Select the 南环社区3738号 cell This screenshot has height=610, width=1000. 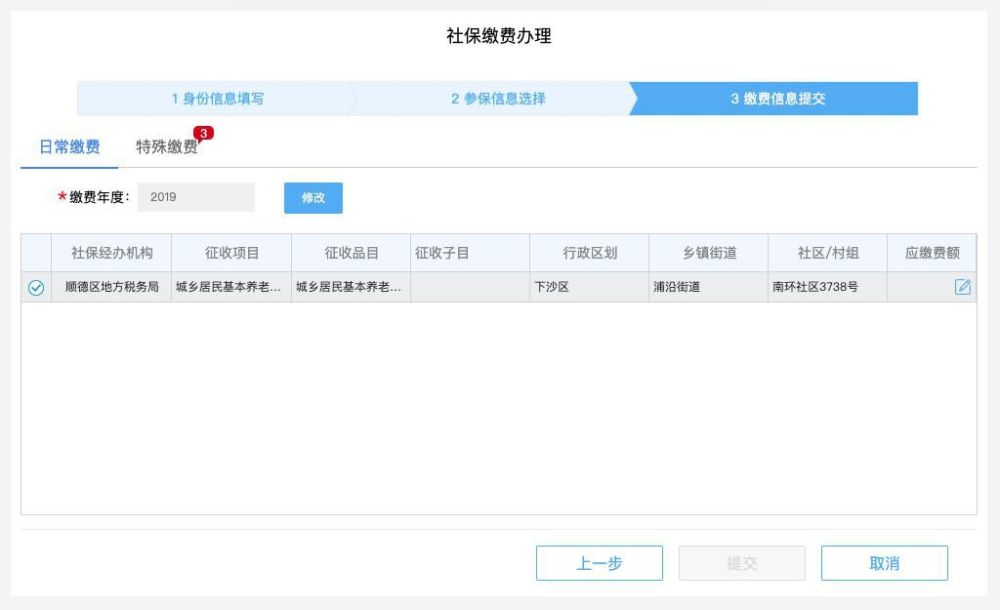[x=828, y=287]
